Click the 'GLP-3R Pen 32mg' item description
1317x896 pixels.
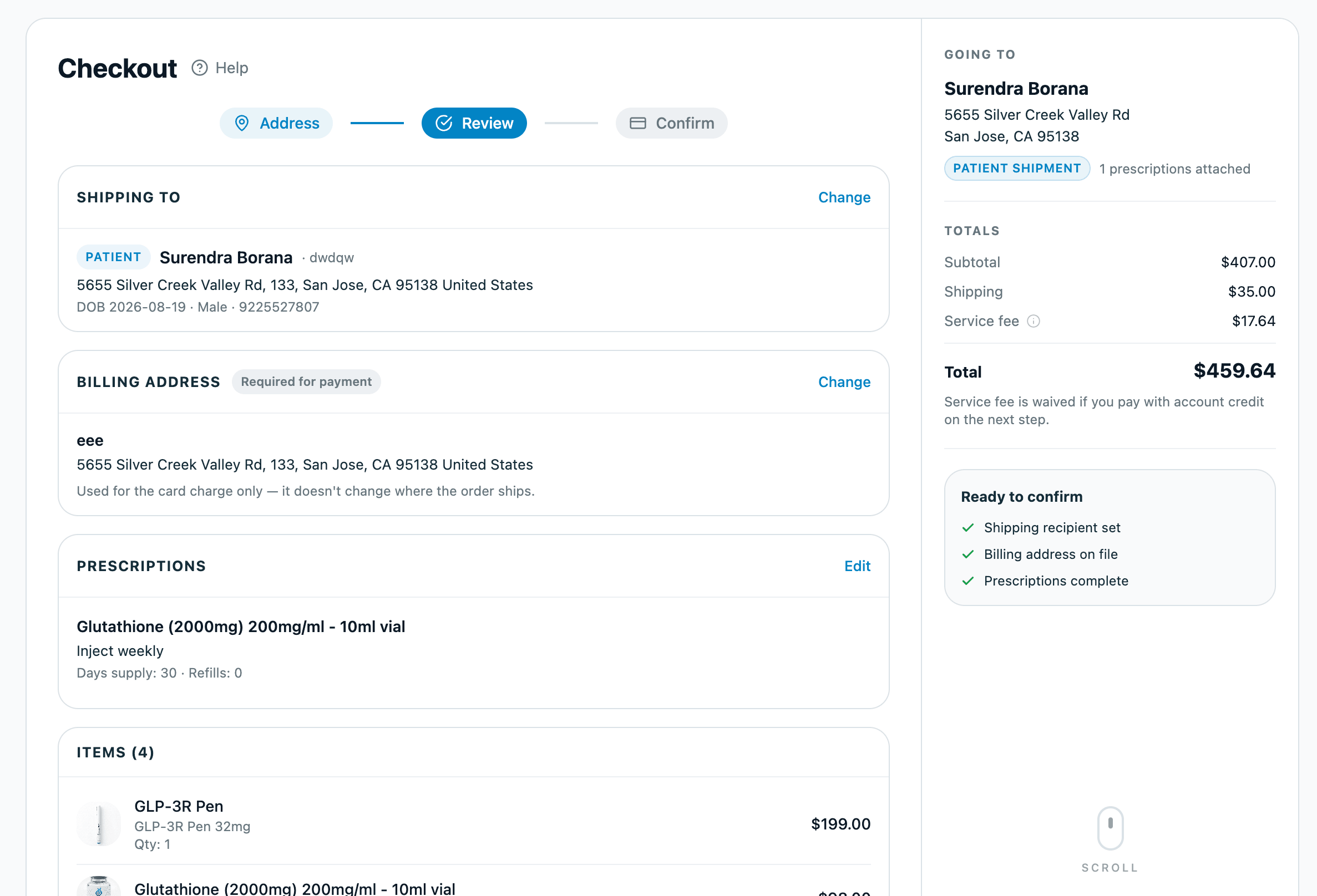[x=192, y=826]
